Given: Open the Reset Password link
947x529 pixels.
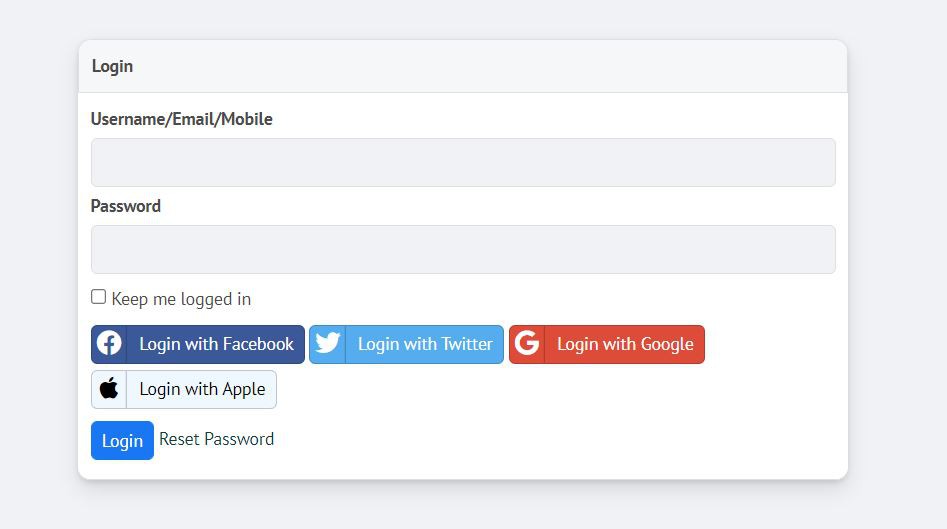Looking at the screenshot, I should tap(216, 439).
